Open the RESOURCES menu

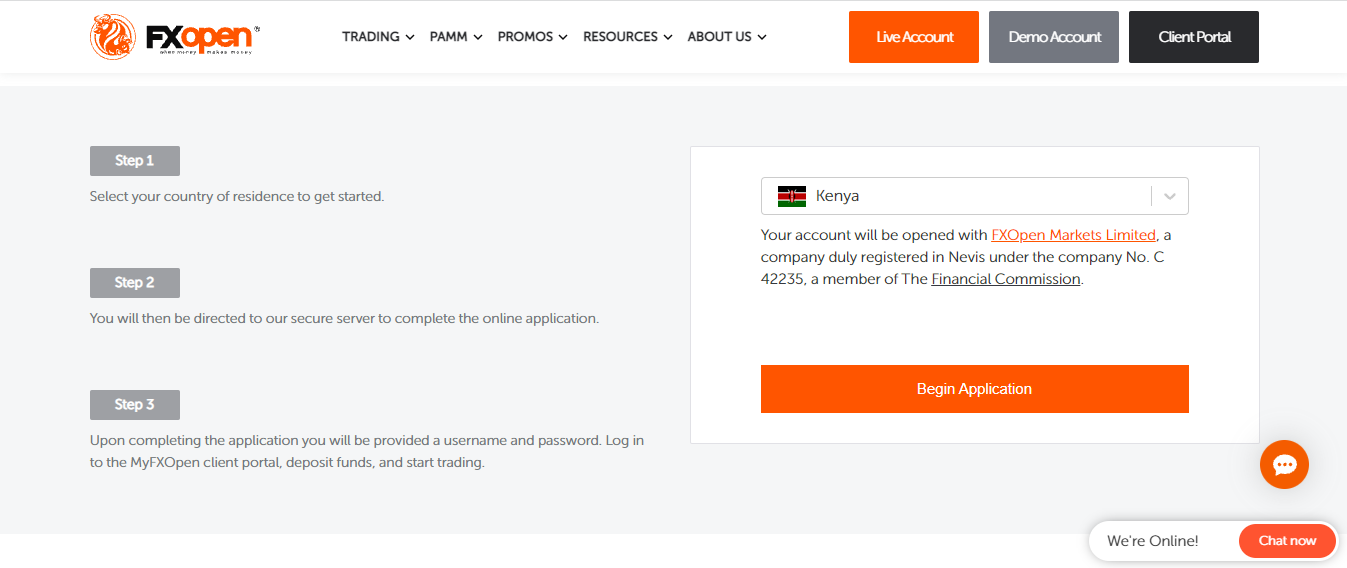(627, 37)
